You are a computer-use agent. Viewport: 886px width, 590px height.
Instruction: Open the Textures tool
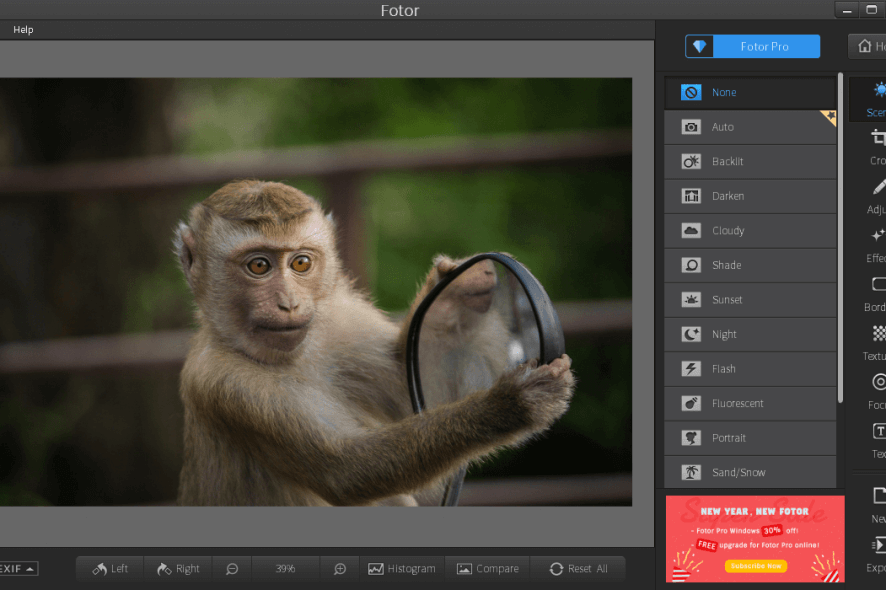pyautogui.click(x=876, y=343)
